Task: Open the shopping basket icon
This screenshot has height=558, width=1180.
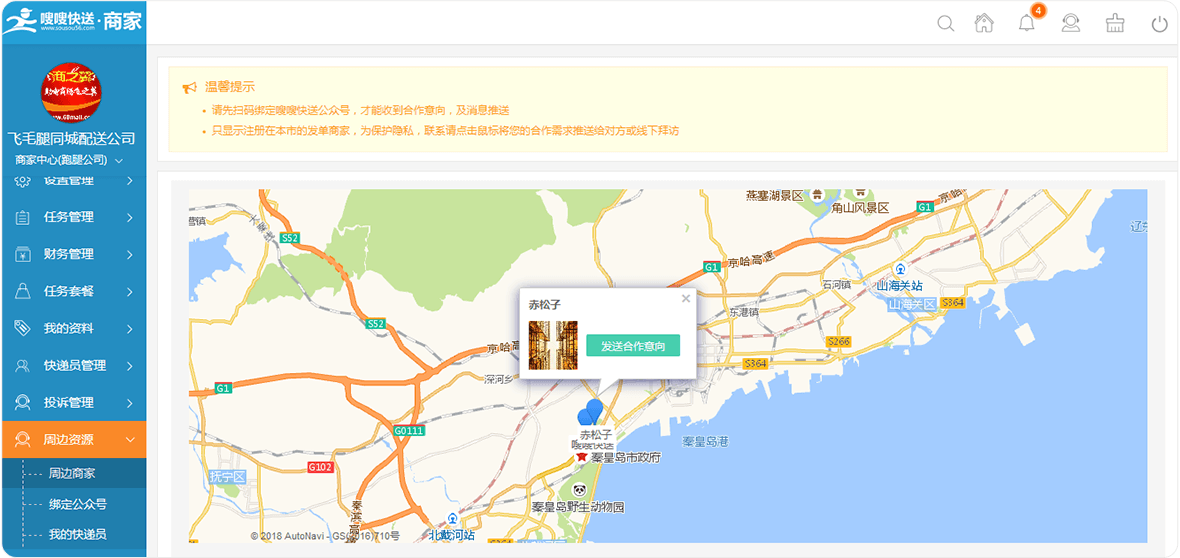Action: click(1115, 24)
